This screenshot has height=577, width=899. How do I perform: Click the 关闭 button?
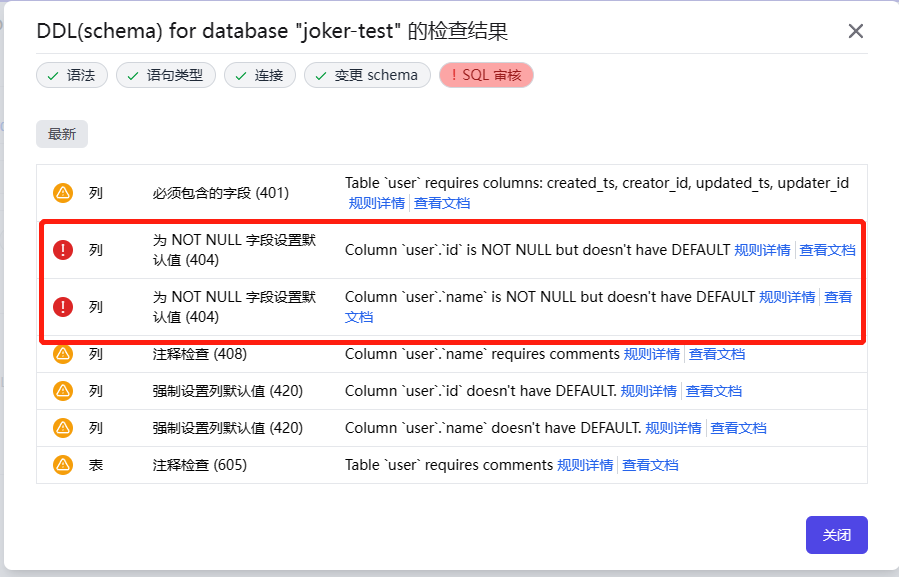click(837, 535)
